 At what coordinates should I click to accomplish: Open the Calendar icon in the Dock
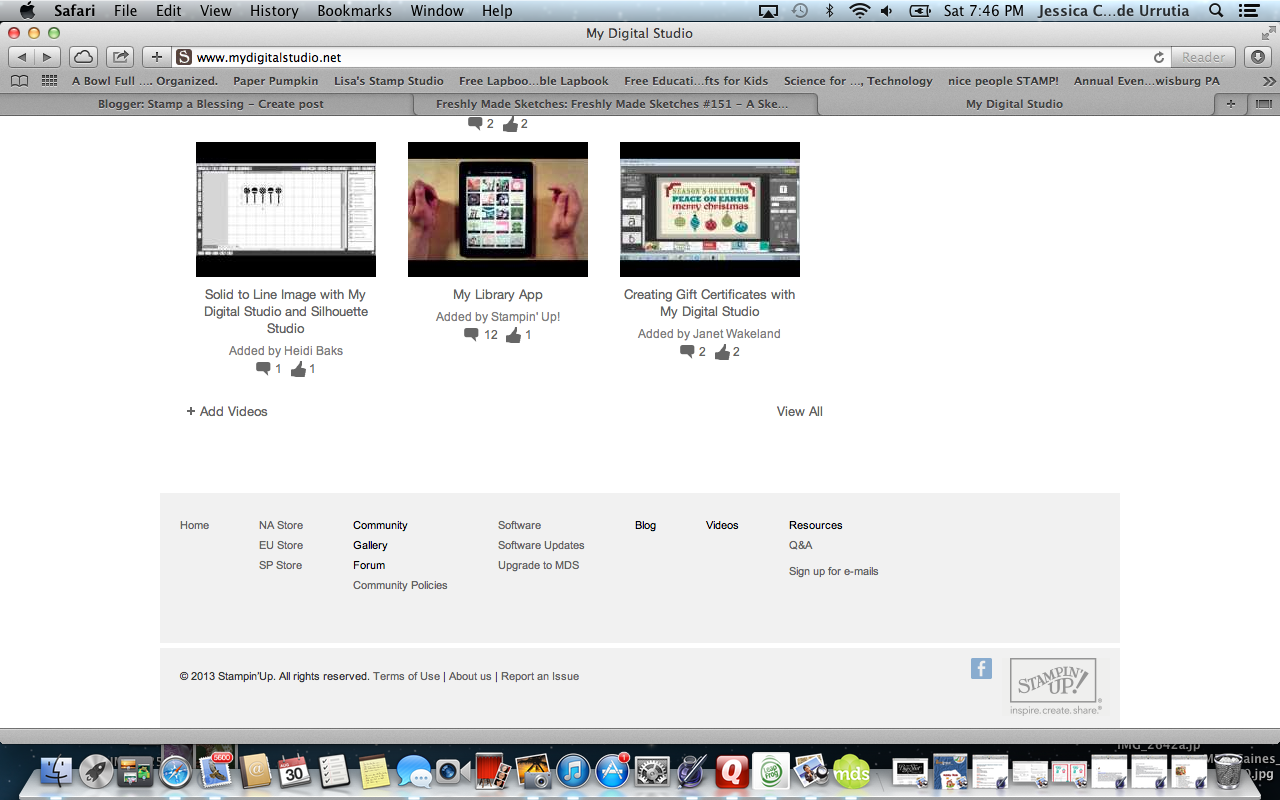293,771
